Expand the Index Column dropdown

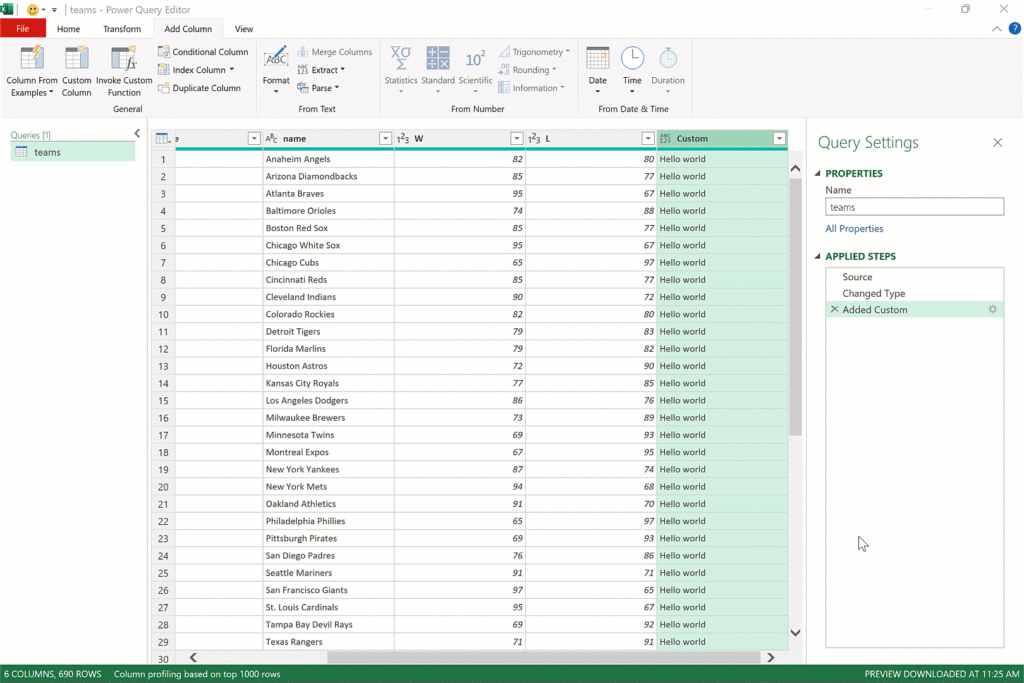[232, 70]
